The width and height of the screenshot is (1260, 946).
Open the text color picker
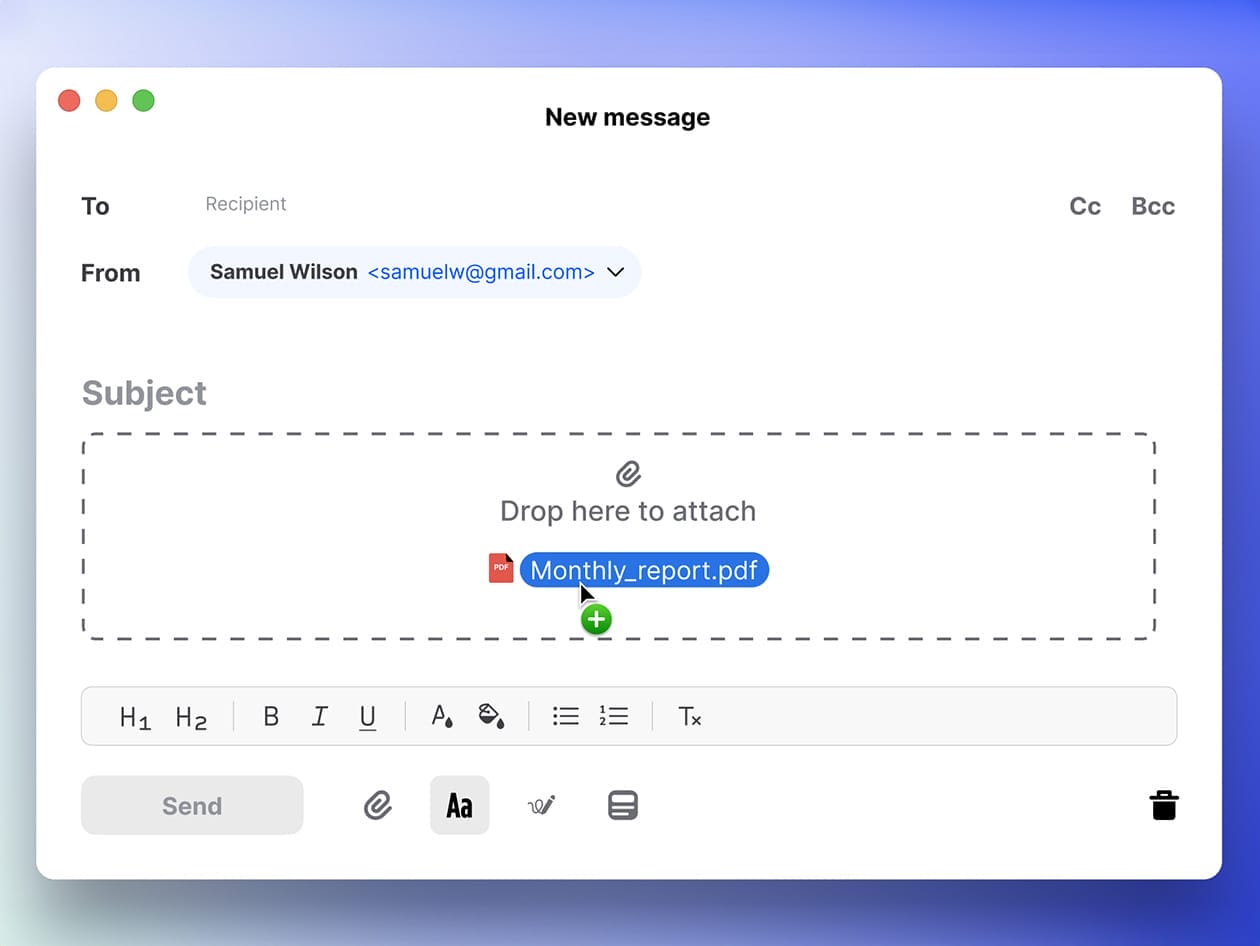[x=442, y=717]
